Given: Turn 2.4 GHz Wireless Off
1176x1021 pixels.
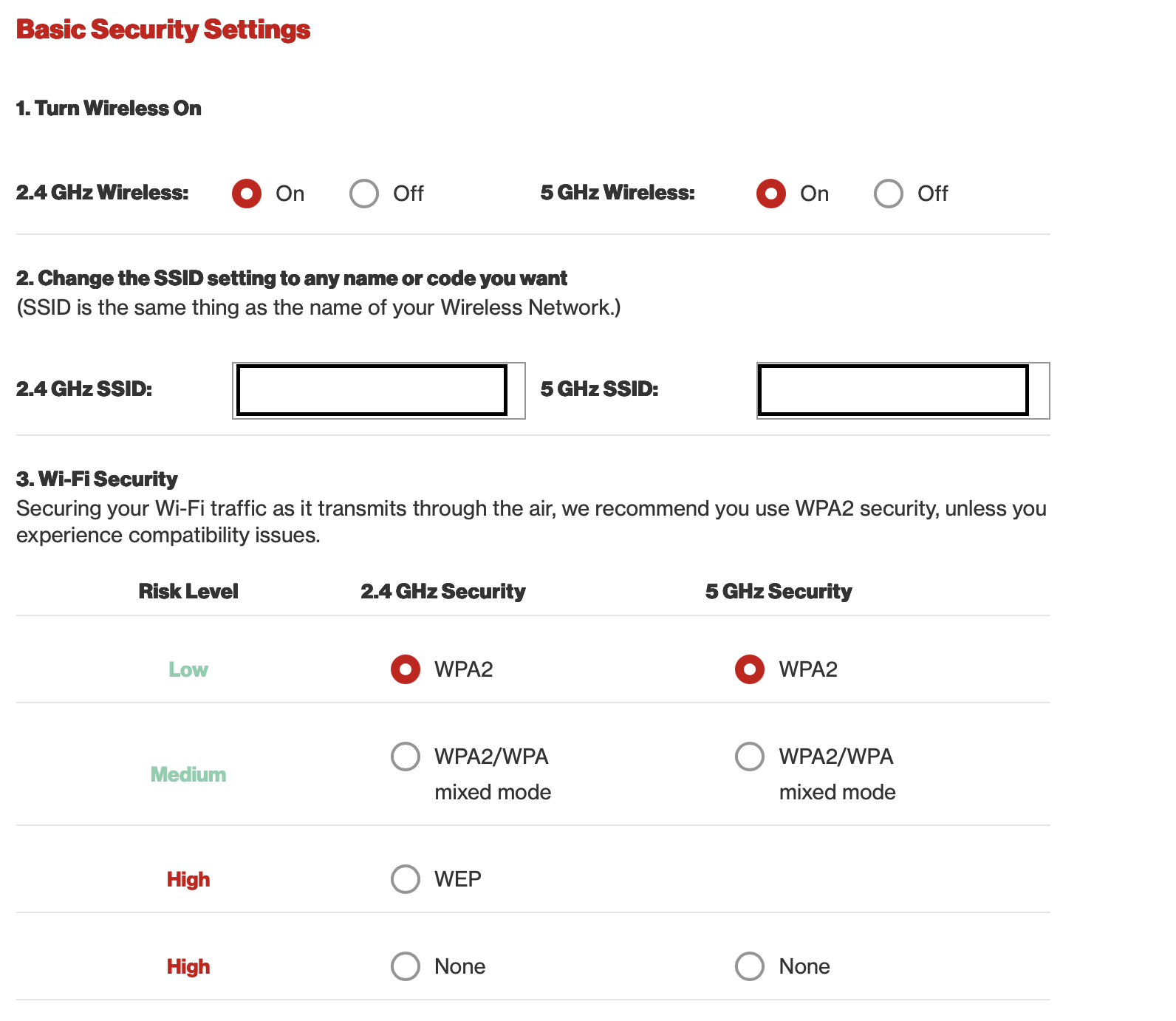Looking at the screenshot, I should coord(364,194).
